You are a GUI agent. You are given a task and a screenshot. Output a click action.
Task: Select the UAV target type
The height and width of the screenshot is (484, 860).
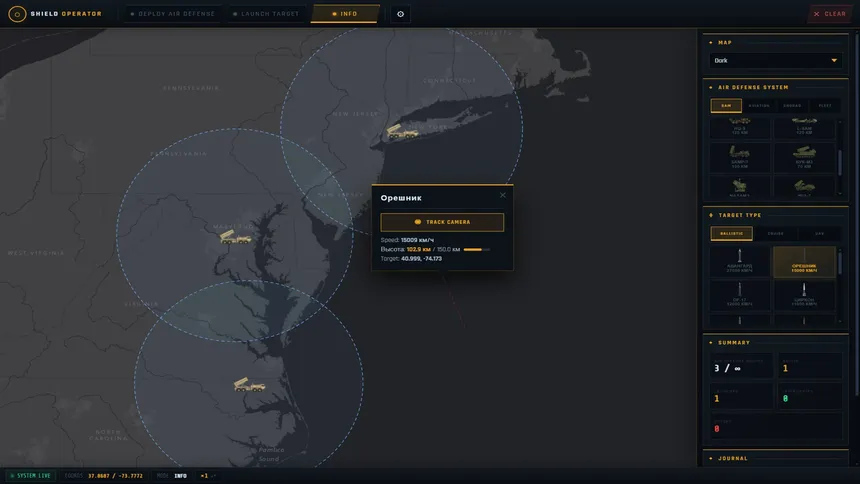pyautogui.click(x=819, y=233)
